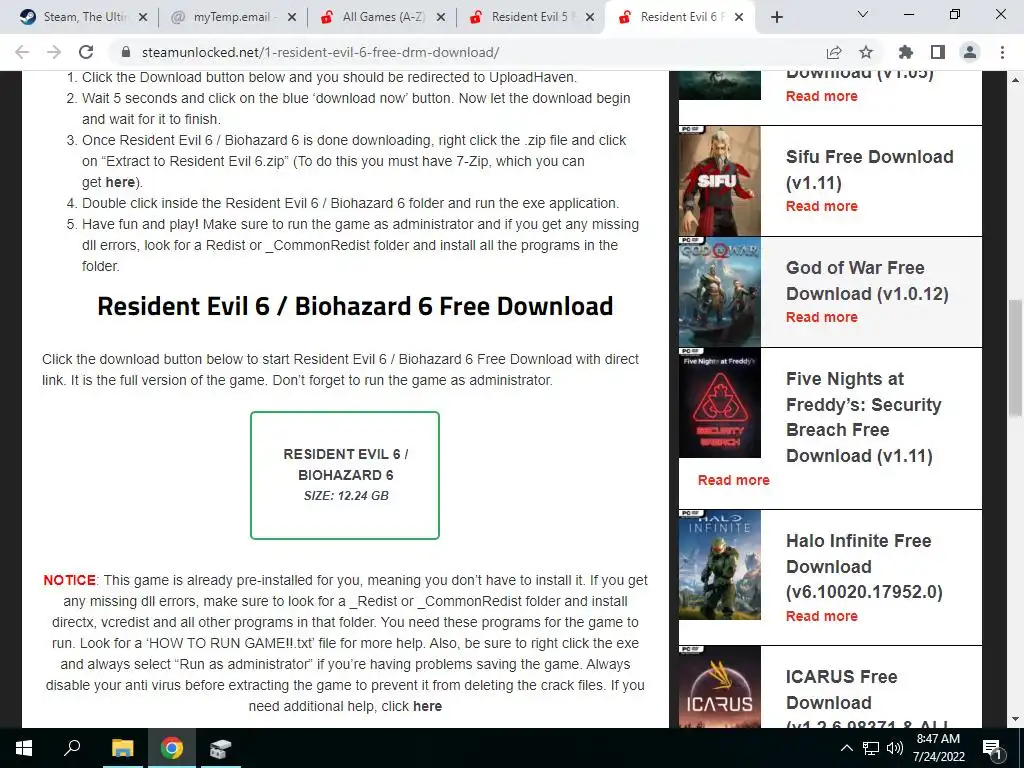Click the Resident Evil 6 download button
1024x768 pixels.
(x=345, y=475)
